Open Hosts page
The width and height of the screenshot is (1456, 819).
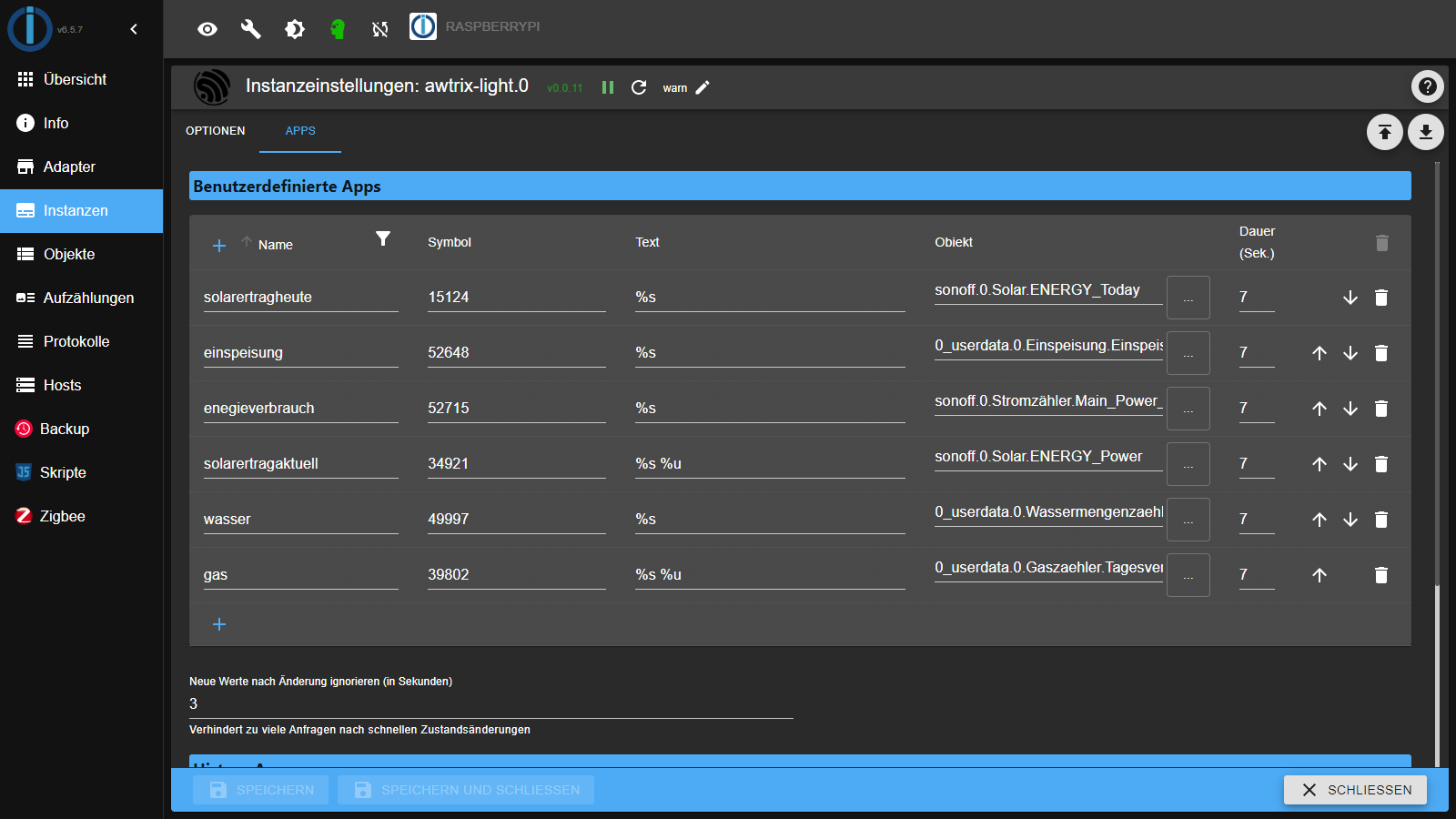(x=82, y=385)
